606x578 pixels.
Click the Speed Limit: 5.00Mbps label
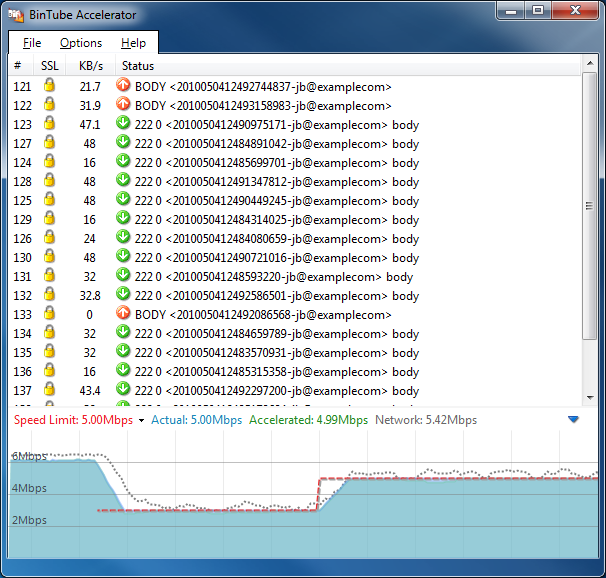73,420
